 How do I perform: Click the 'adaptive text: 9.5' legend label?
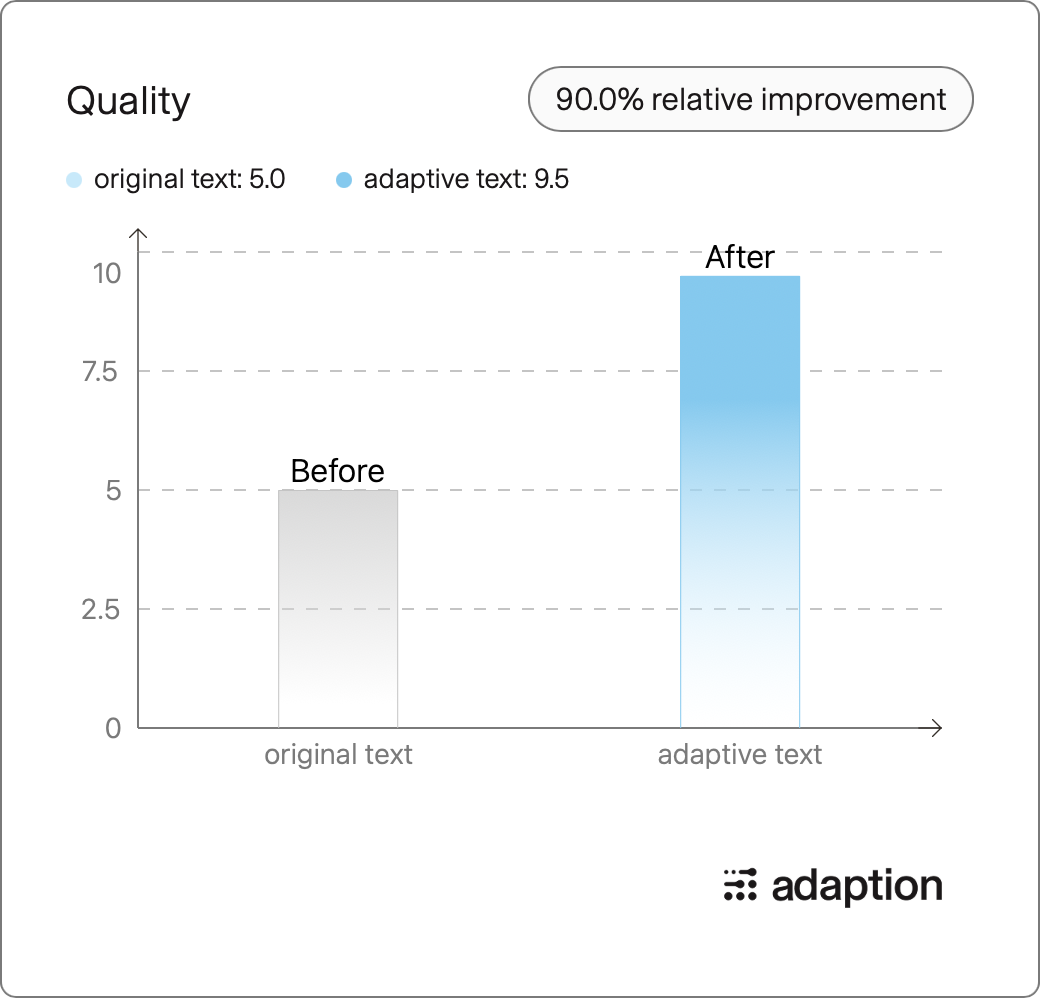(x=466, y=179)
